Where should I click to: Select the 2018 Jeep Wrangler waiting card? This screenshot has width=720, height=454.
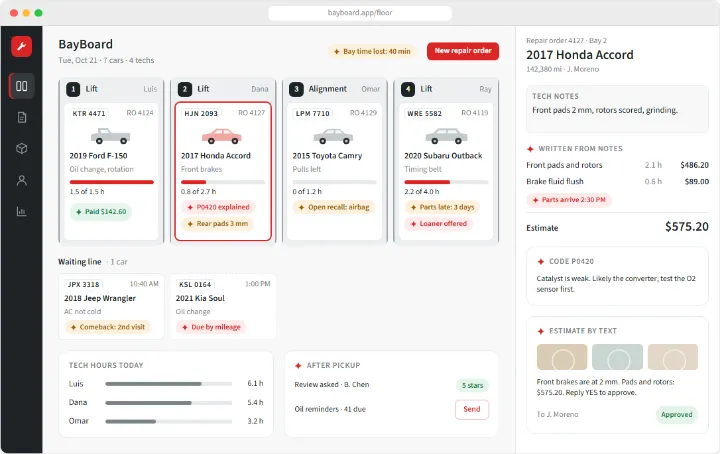coord(111,307)
